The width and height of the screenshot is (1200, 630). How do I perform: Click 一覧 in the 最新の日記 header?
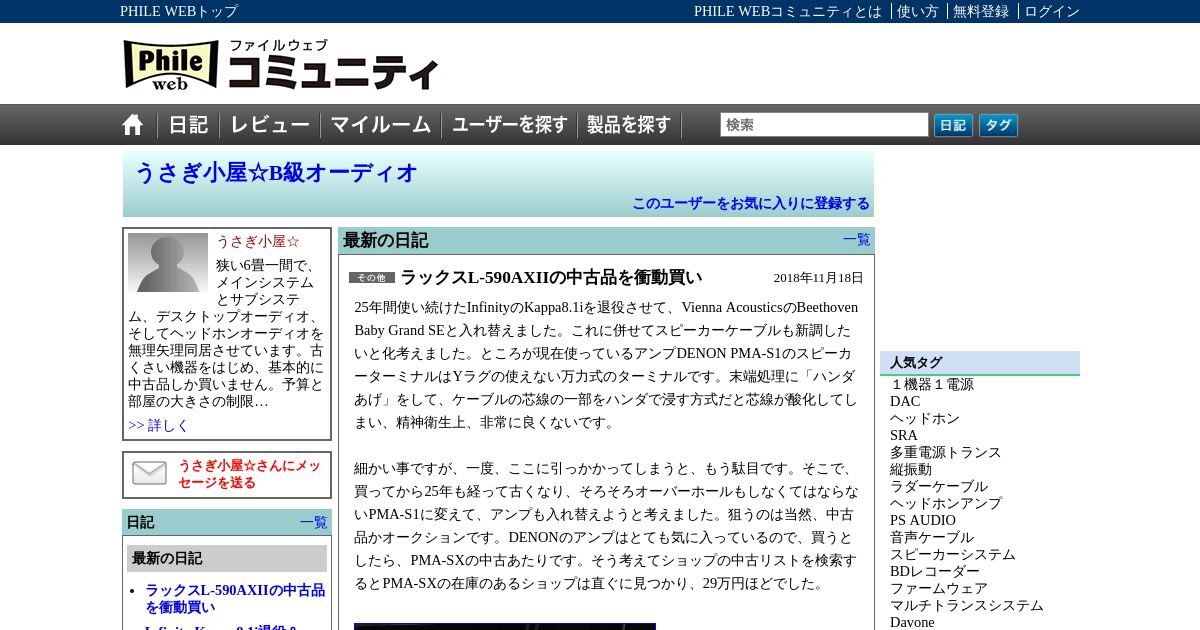[857, 239]
